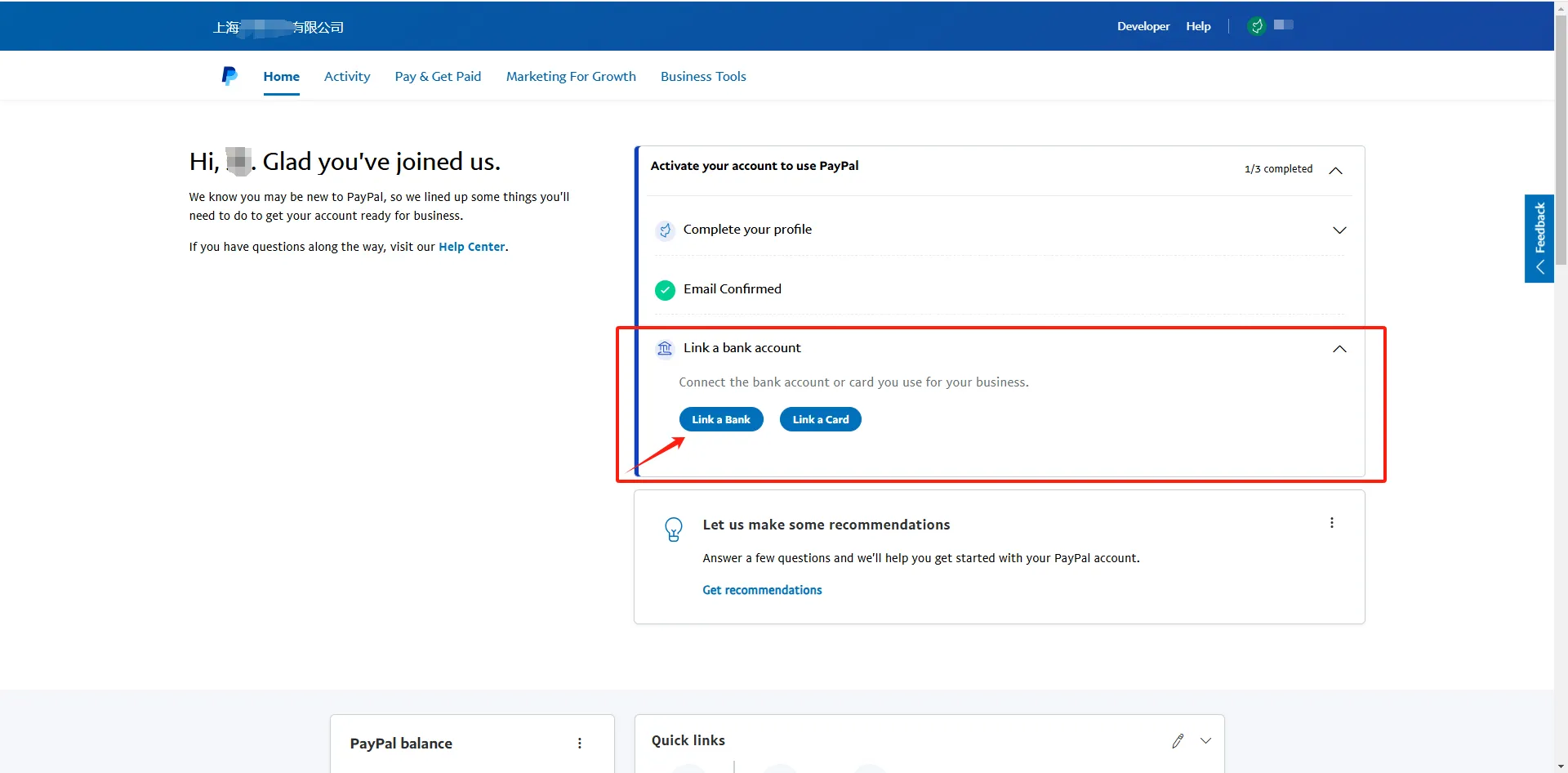The width and height of the screenshot is (1568, 773).
Task: Open Marketing For Growth menu
Action: tap(571, 76)
